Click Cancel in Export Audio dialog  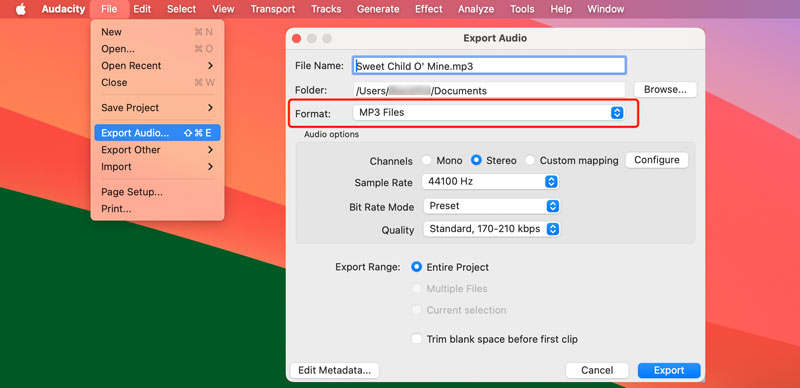[x=597, y=370]
